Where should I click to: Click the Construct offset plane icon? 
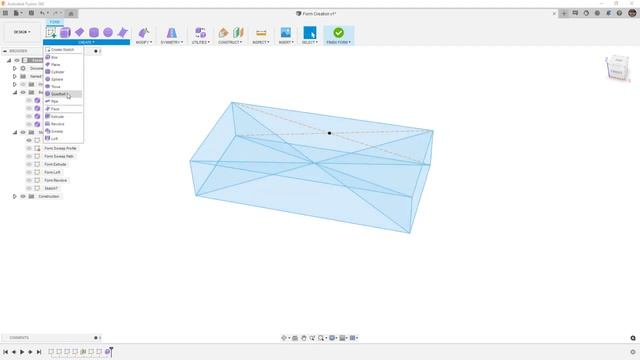(x=223, y=33)
